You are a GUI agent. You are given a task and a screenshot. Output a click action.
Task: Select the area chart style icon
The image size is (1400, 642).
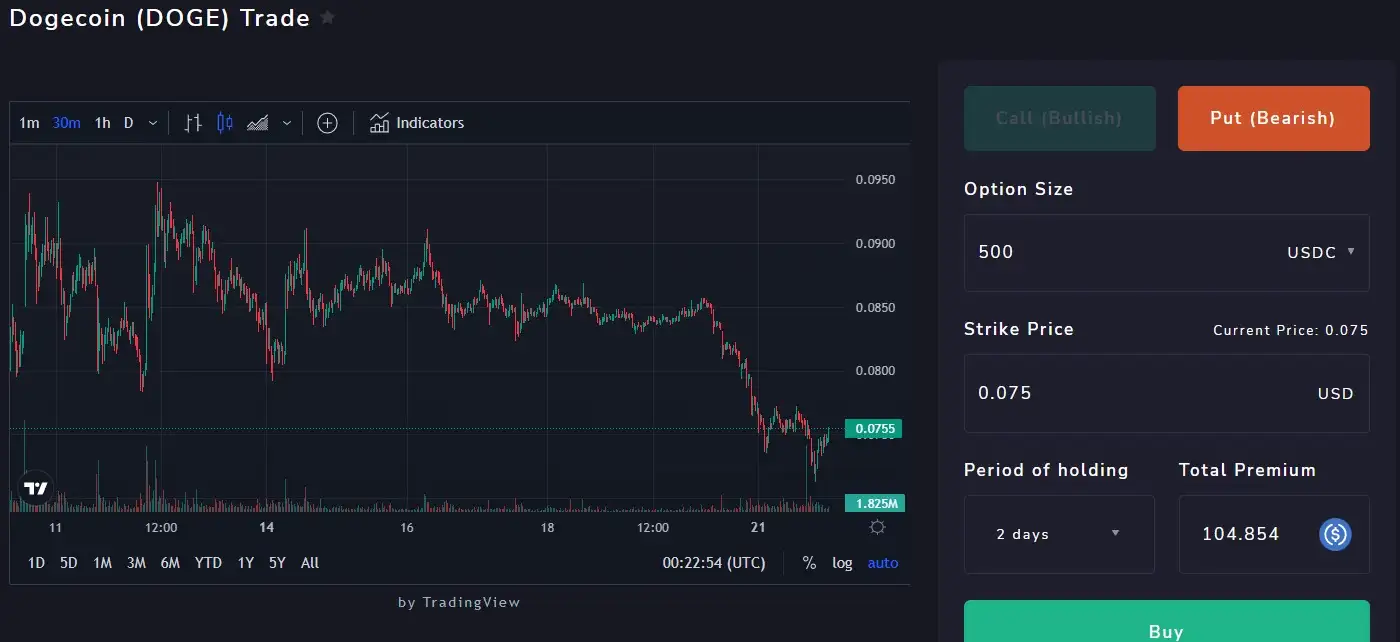pos(258,123)
